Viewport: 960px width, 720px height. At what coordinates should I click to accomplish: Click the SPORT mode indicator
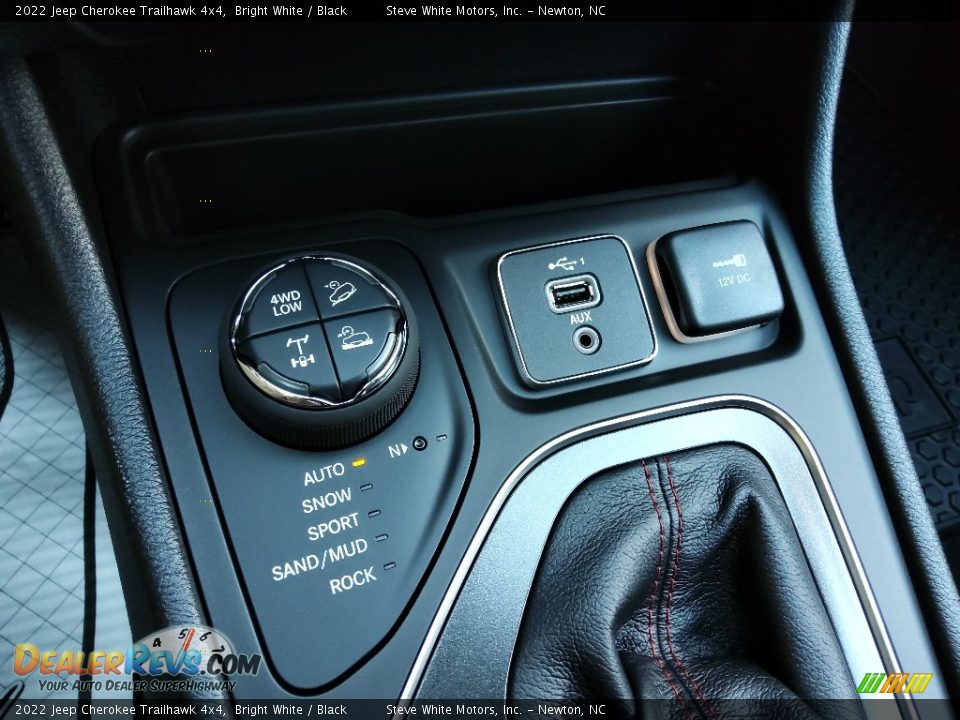pyautogui.click(x=374, y=514)
